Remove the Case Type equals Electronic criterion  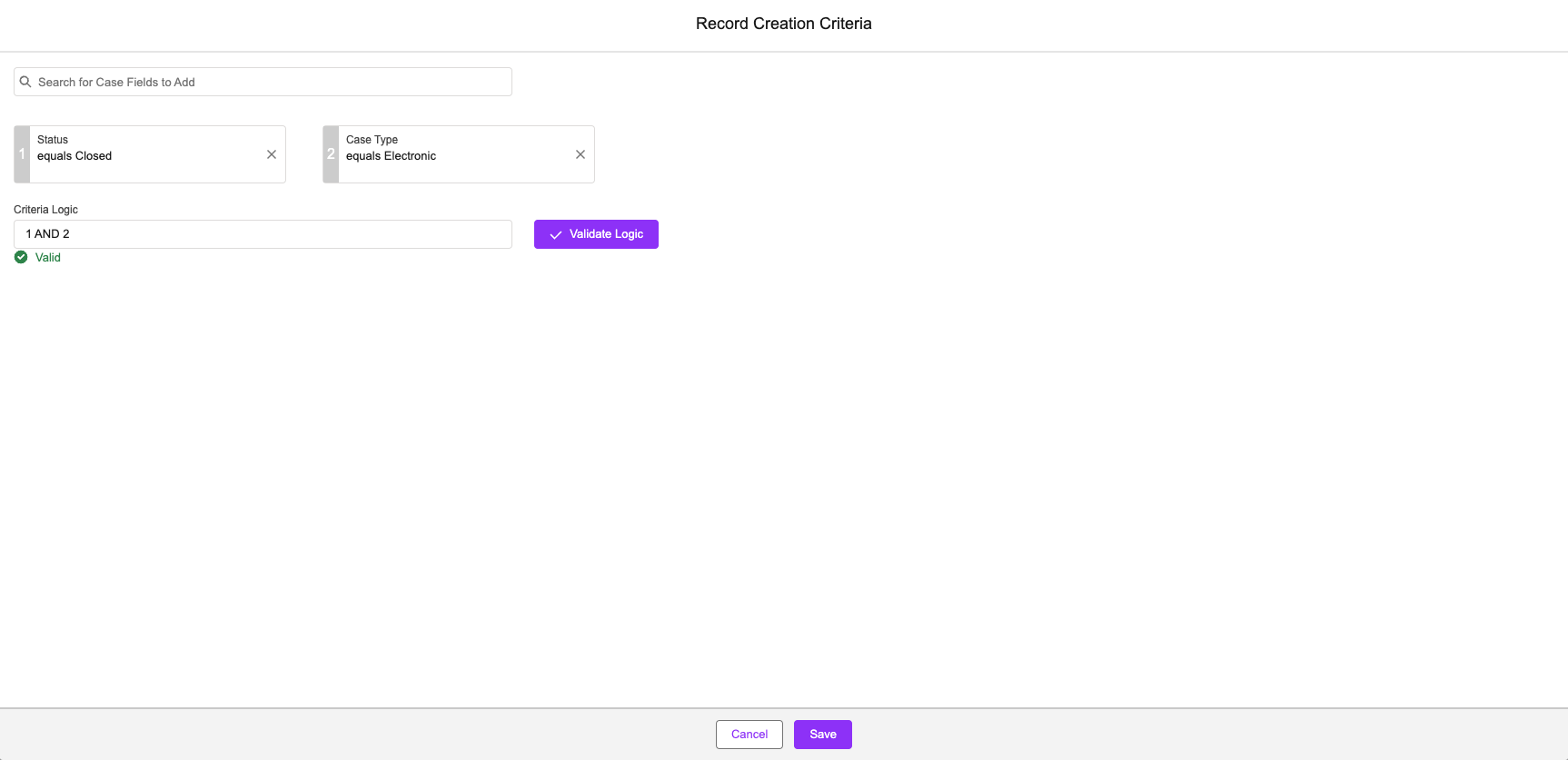click(581, 154)
